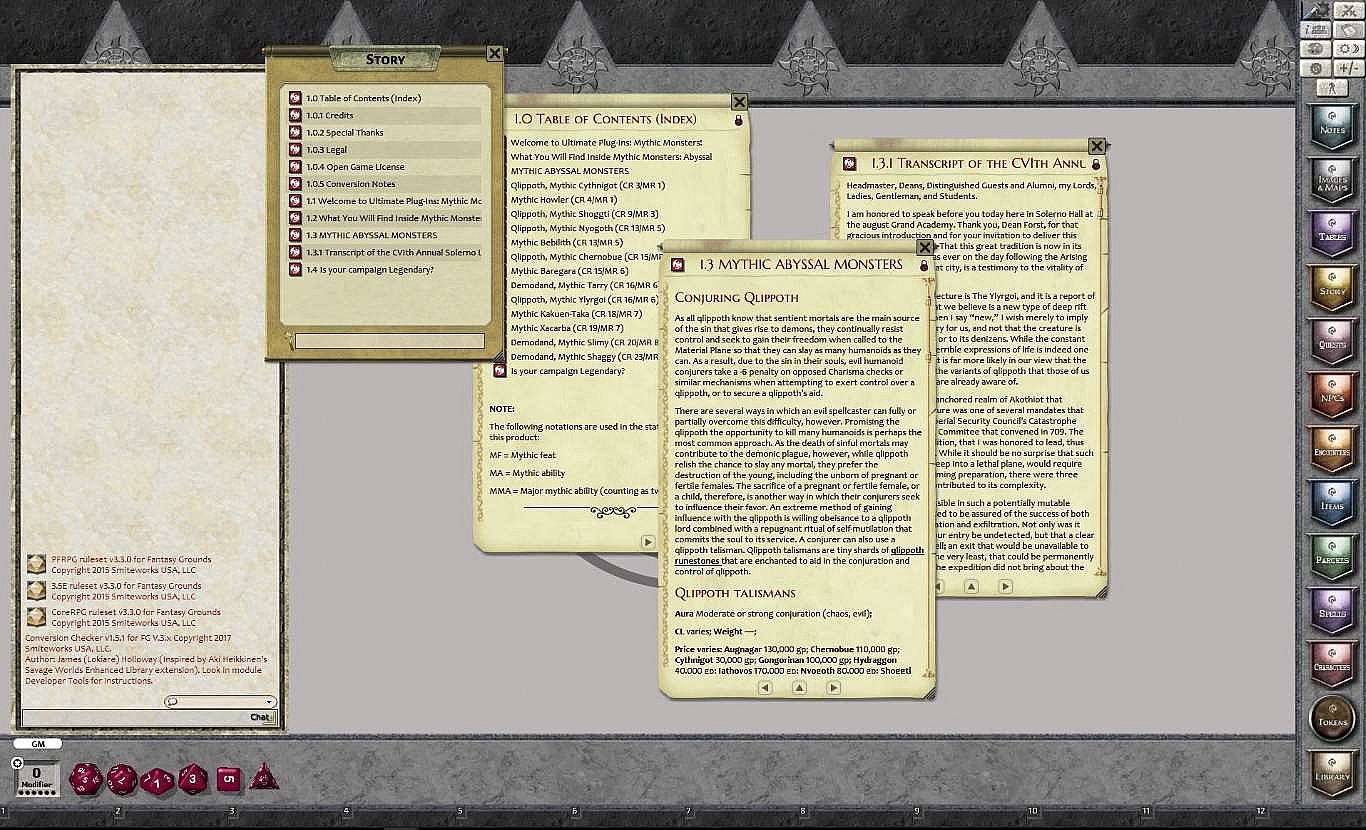Click the Modifier box showing 0
1366x830 pixels.
pyautogui.click(x=37, y=780)
